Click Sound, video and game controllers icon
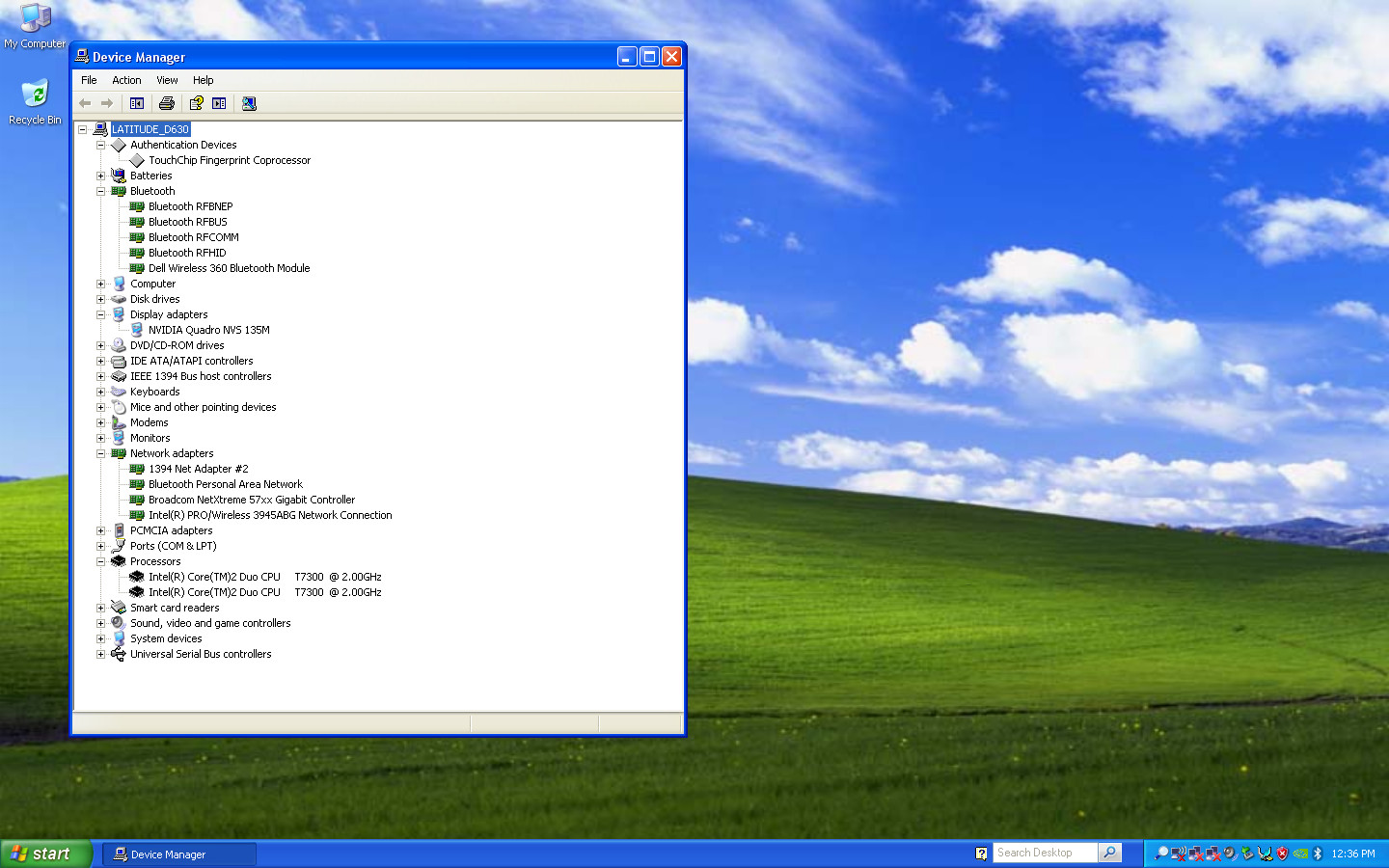 [119, 623]
